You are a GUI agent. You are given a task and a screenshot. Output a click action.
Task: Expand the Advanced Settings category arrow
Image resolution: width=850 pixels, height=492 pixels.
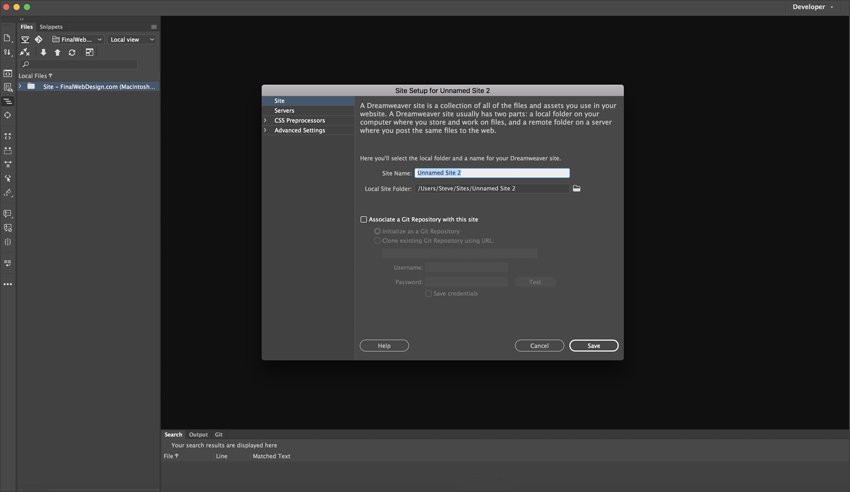point(265,130)
